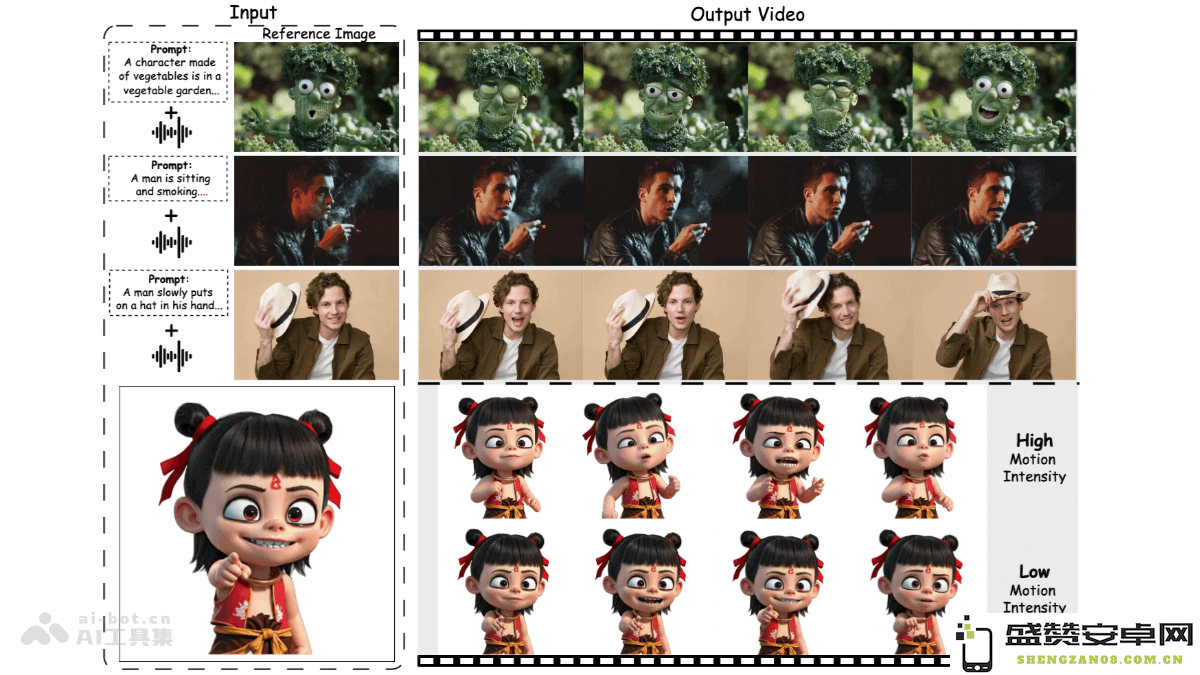The width and height of the screenshot is (1200, 675).
Task: Click the plus sign under the vegetable garden prompt
Action: coord(171,112)
